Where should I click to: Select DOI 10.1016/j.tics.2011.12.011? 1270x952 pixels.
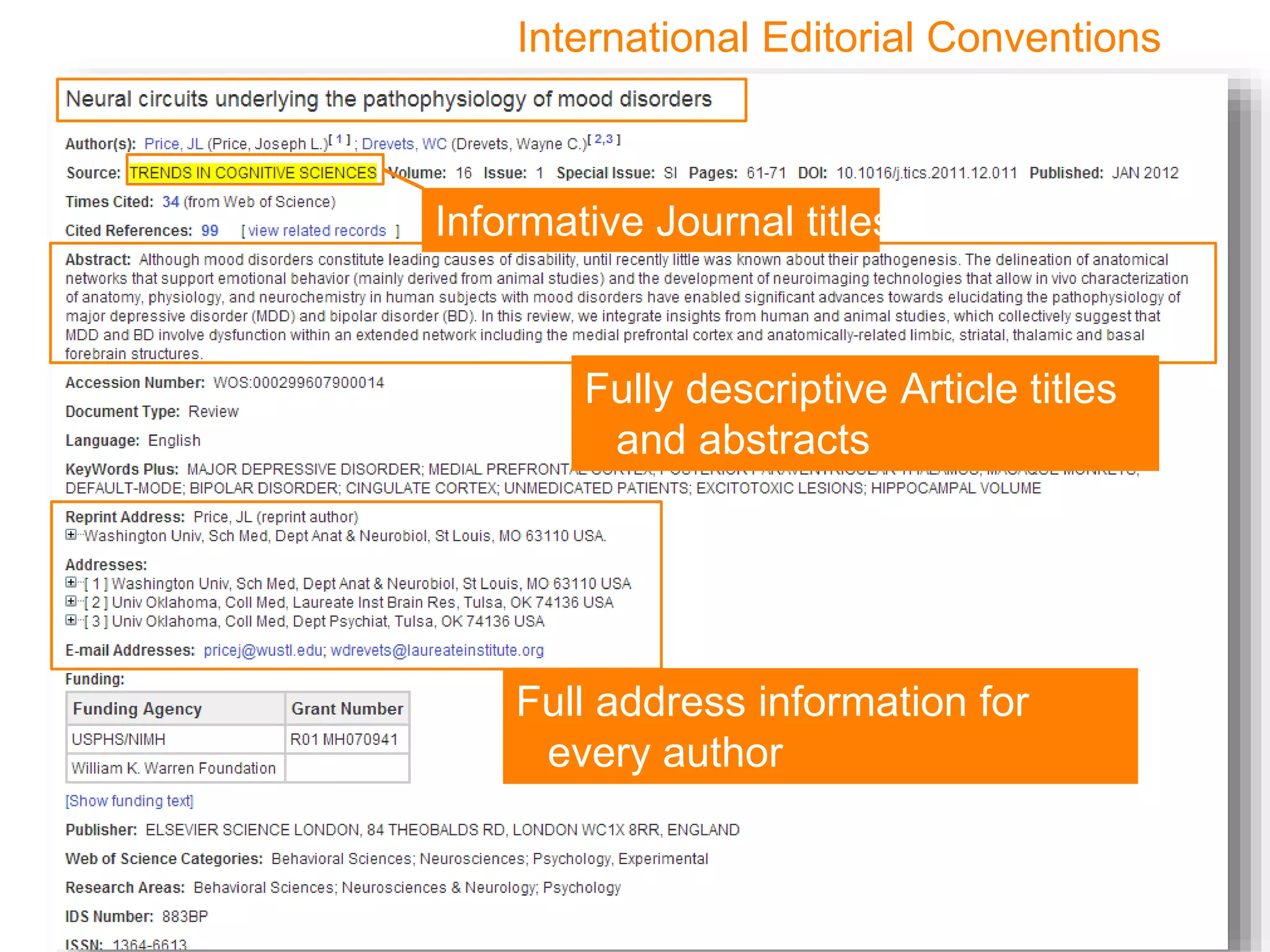(926, 173)
